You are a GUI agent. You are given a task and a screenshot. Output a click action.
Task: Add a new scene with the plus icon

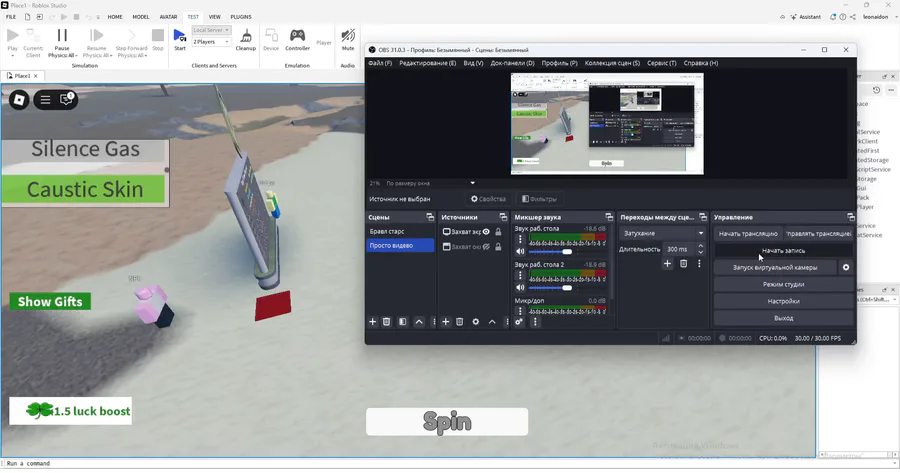pos(372,322)
